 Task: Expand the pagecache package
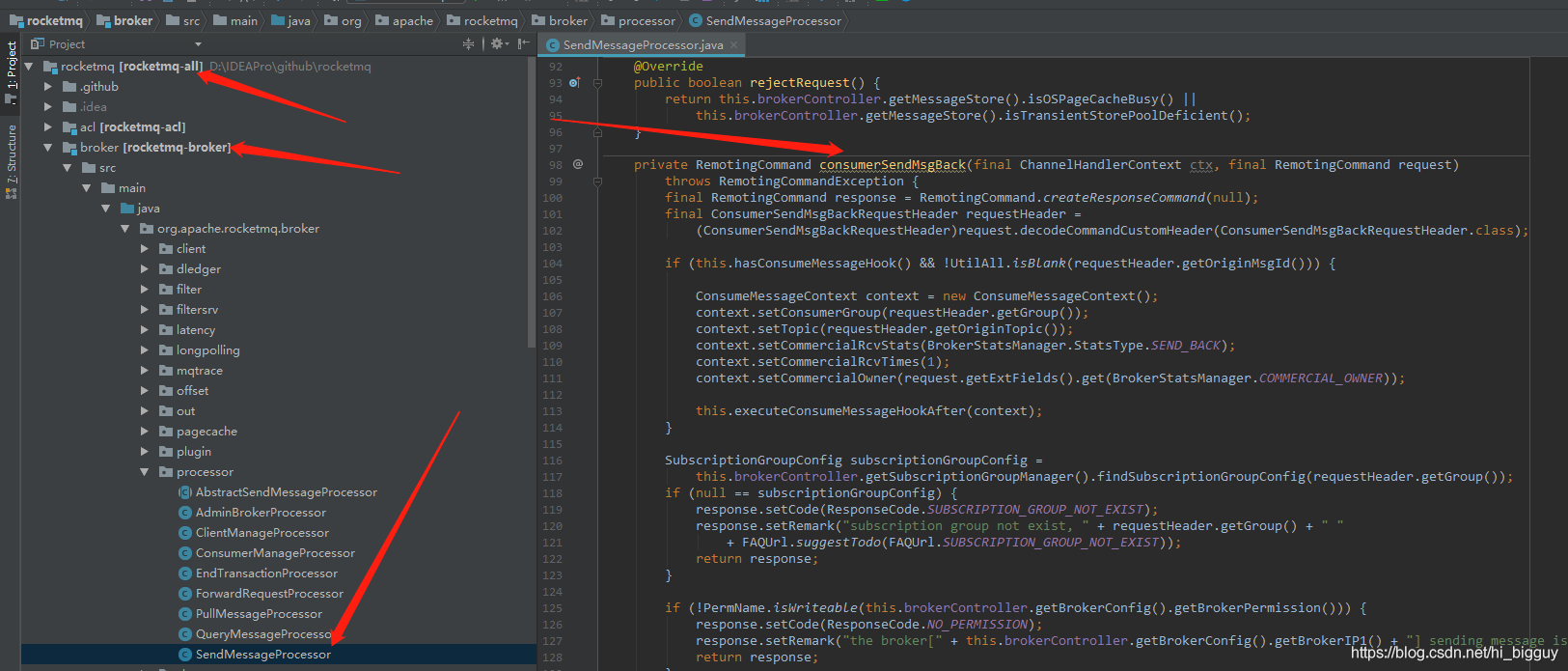[x=145, y=432]
